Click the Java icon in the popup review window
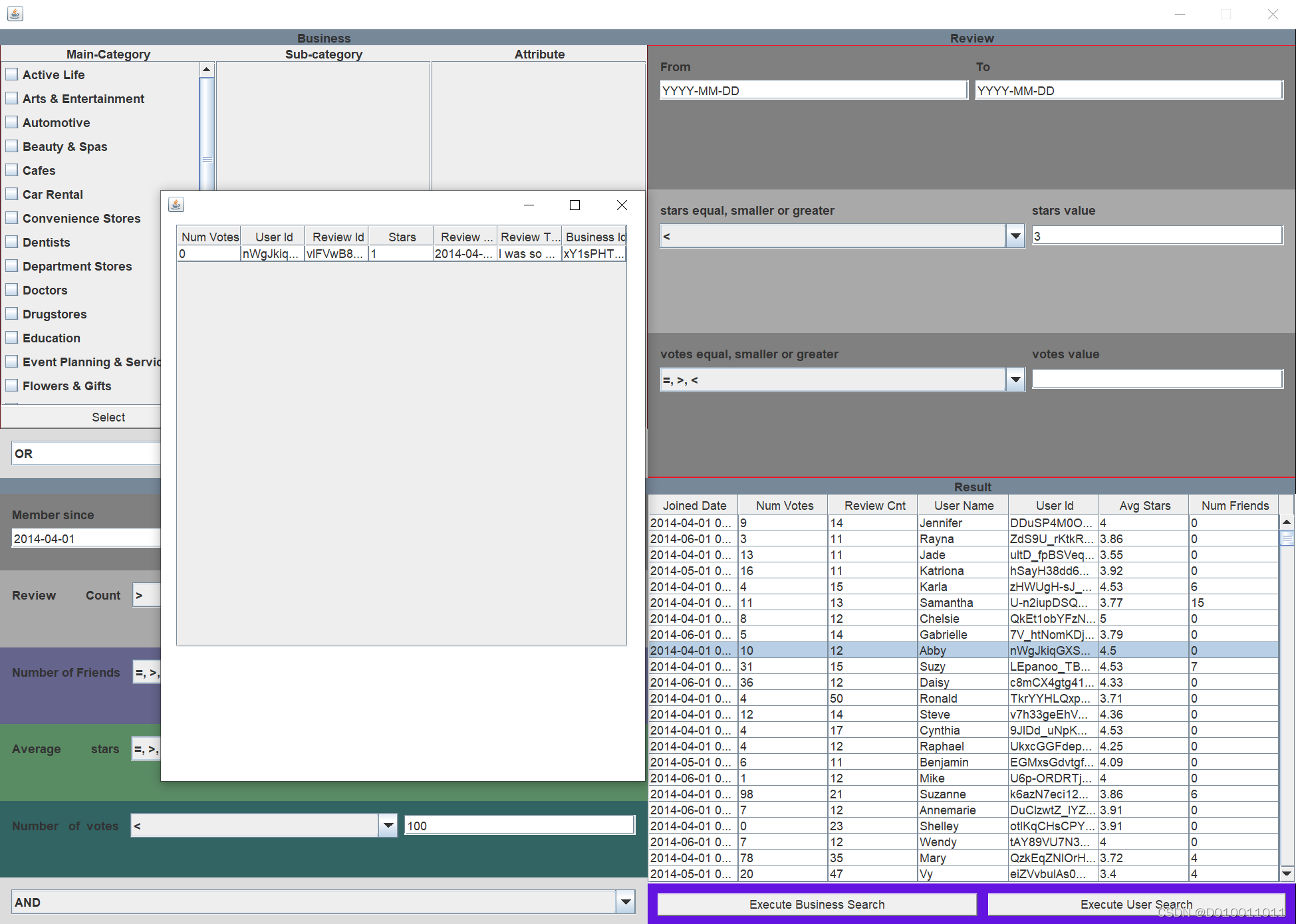 tap(176, 205)
